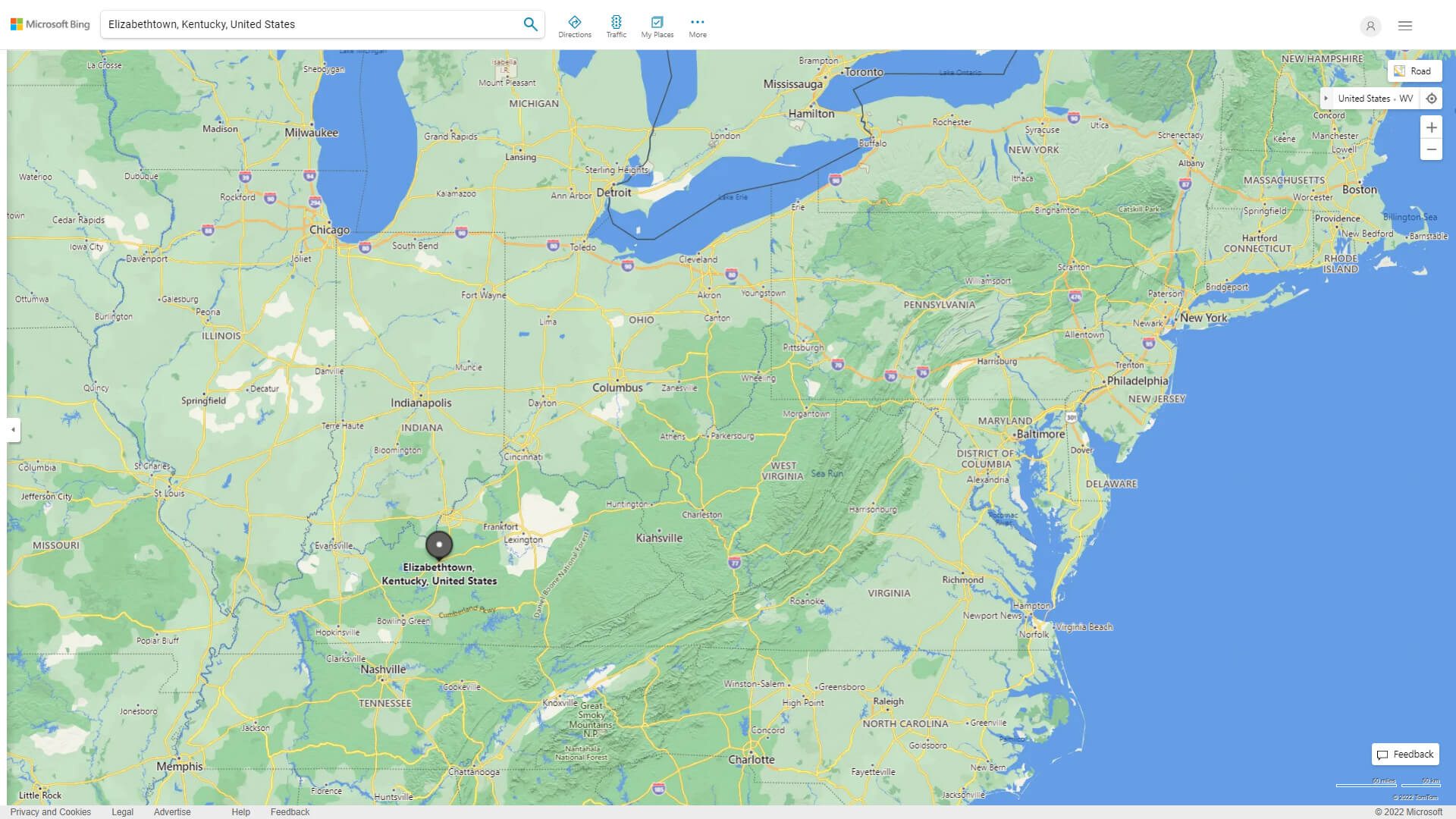
Task: Click the user account avatar icon
Action: coord(1370,26)
